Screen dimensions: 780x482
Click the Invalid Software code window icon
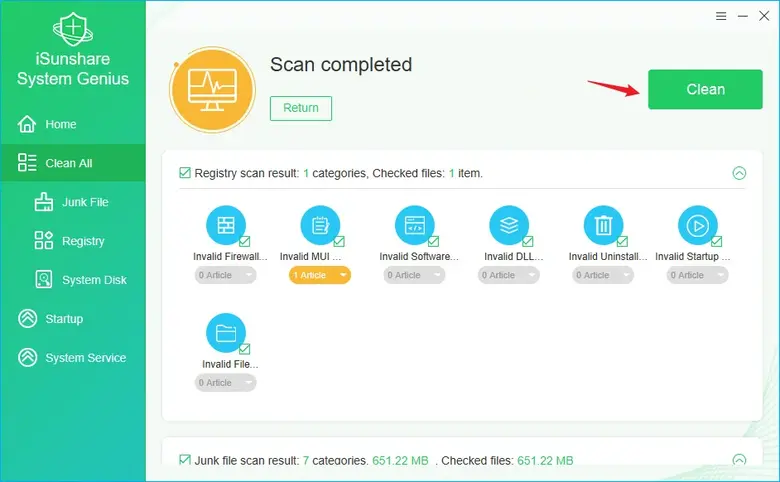coord(415,225)
